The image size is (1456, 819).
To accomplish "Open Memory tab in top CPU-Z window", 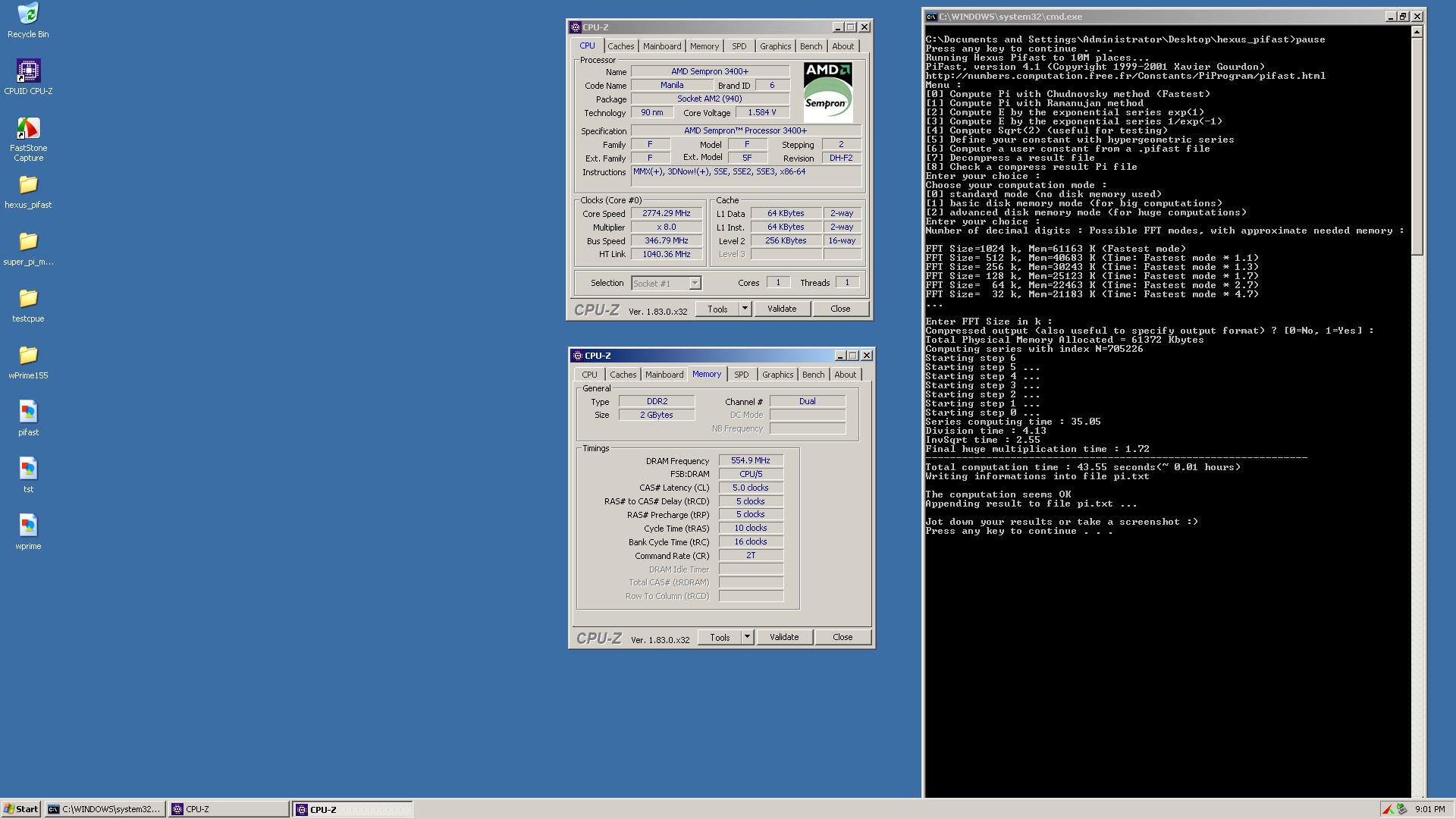I will pos(704,46).
